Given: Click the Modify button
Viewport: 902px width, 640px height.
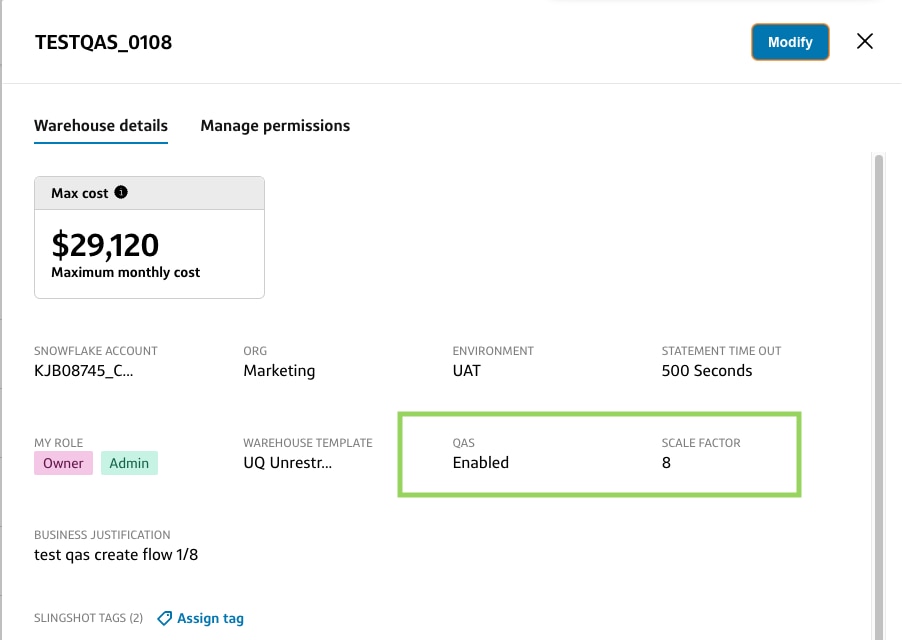Looking at the screenshot, I should [x=789, y=42].
